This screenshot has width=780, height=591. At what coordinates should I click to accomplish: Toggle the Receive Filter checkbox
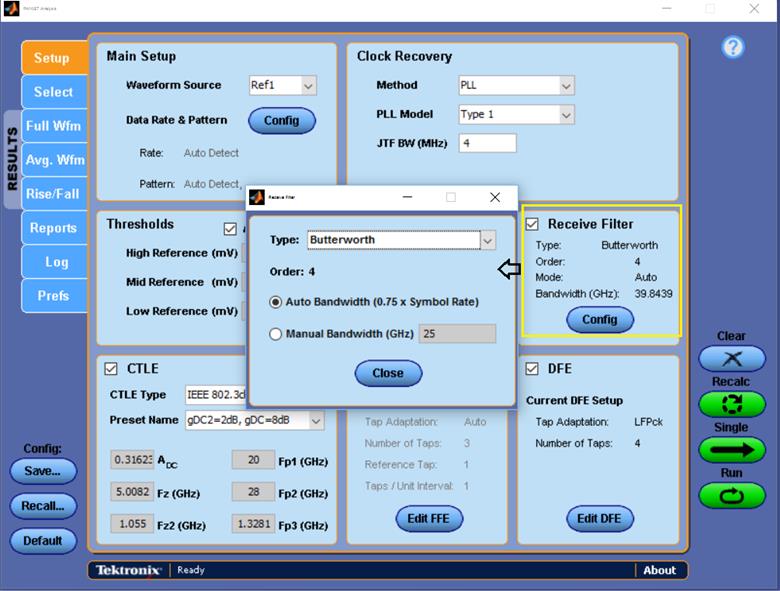click(x=532, y=224)
